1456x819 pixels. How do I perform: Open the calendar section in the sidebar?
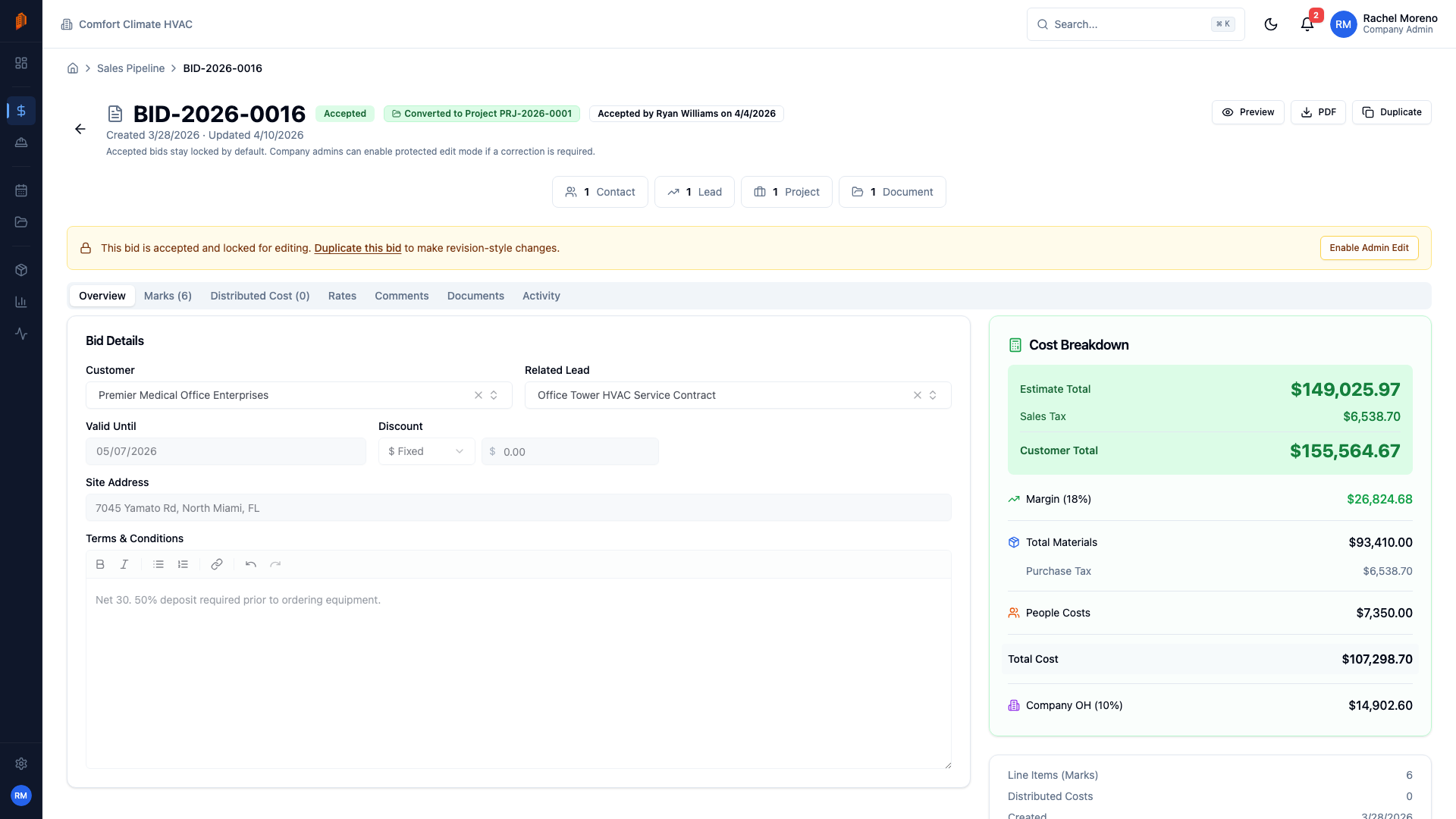tap(21, 190)
